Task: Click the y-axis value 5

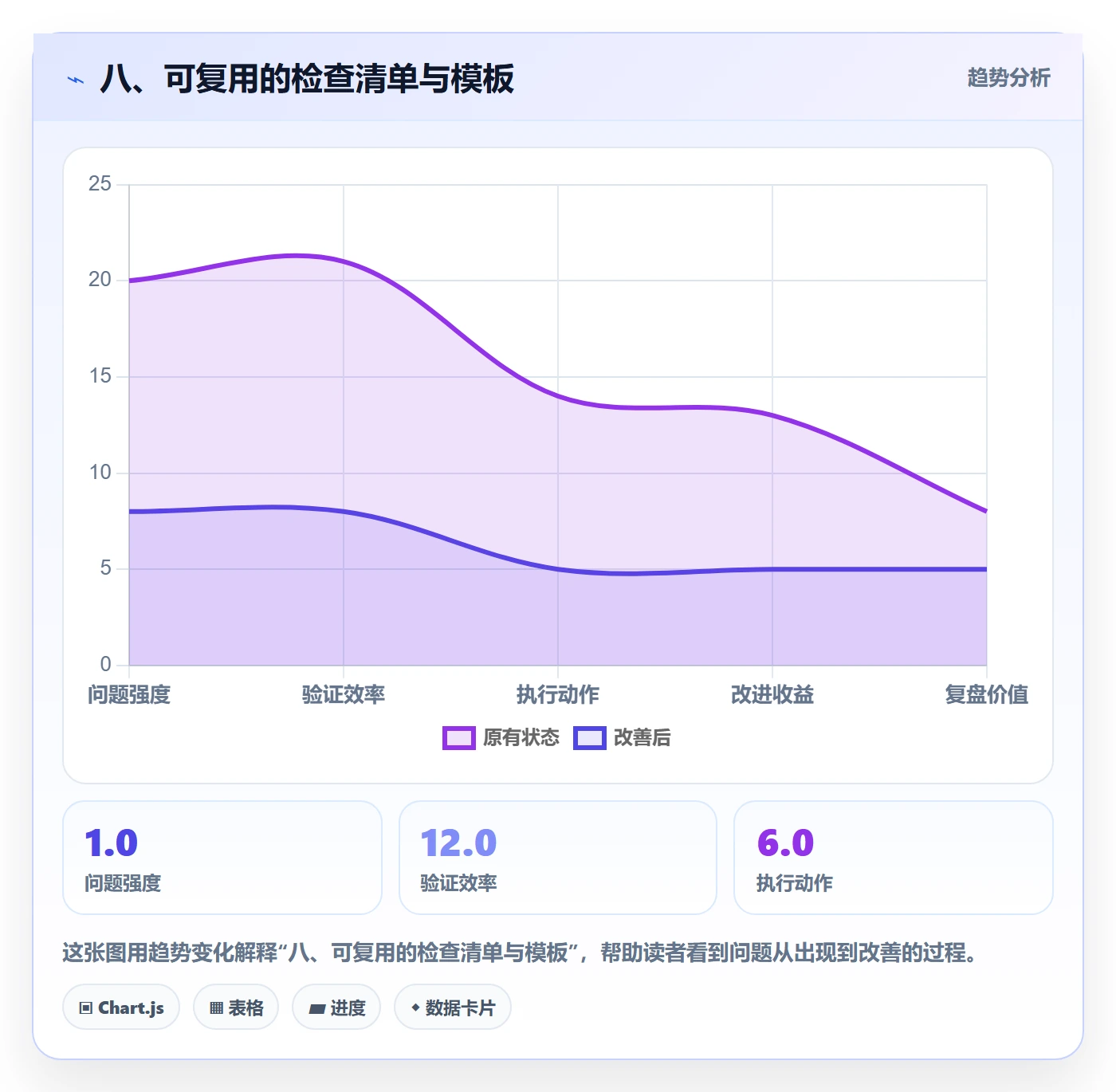Action: click(105, 568)
